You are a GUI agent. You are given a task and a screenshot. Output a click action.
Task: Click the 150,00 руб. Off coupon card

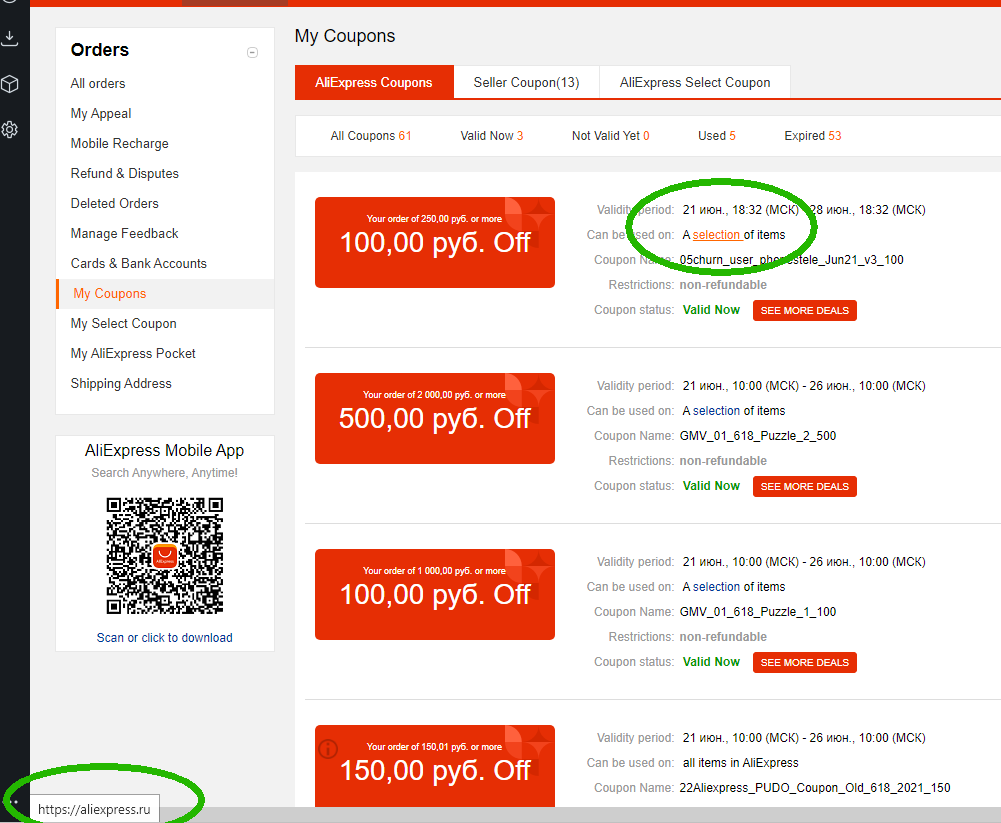click(x=435, y=766)
